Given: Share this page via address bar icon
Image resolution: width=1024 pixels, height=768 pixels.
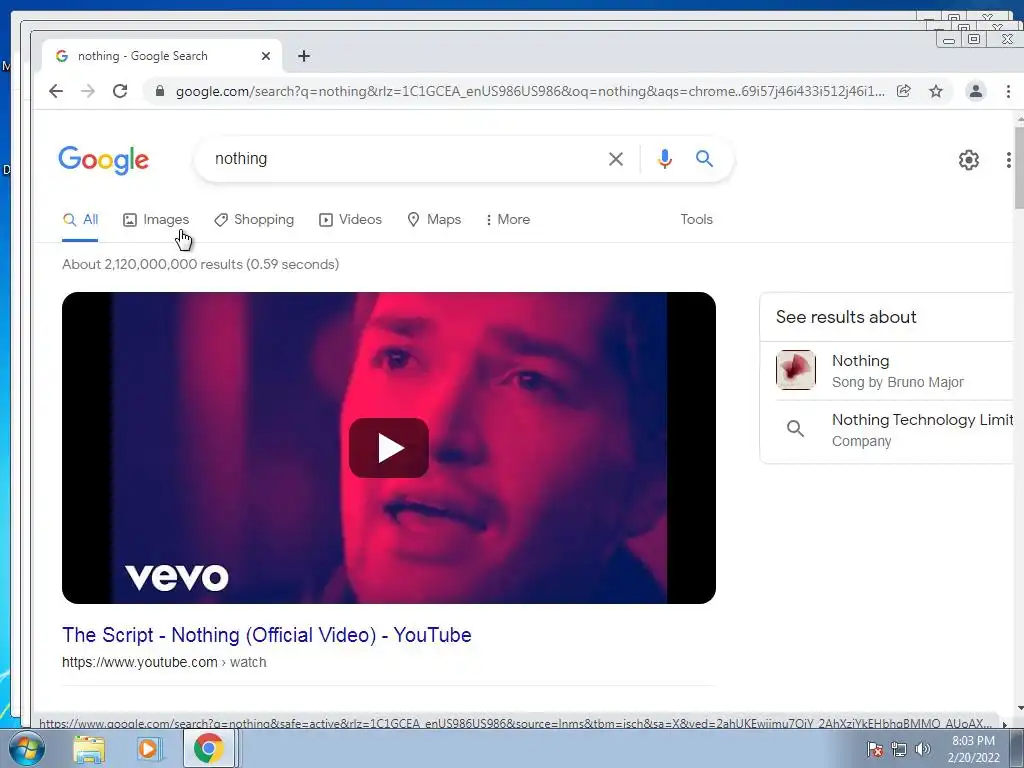Looking at the screenshot, I should coord(904,91).
